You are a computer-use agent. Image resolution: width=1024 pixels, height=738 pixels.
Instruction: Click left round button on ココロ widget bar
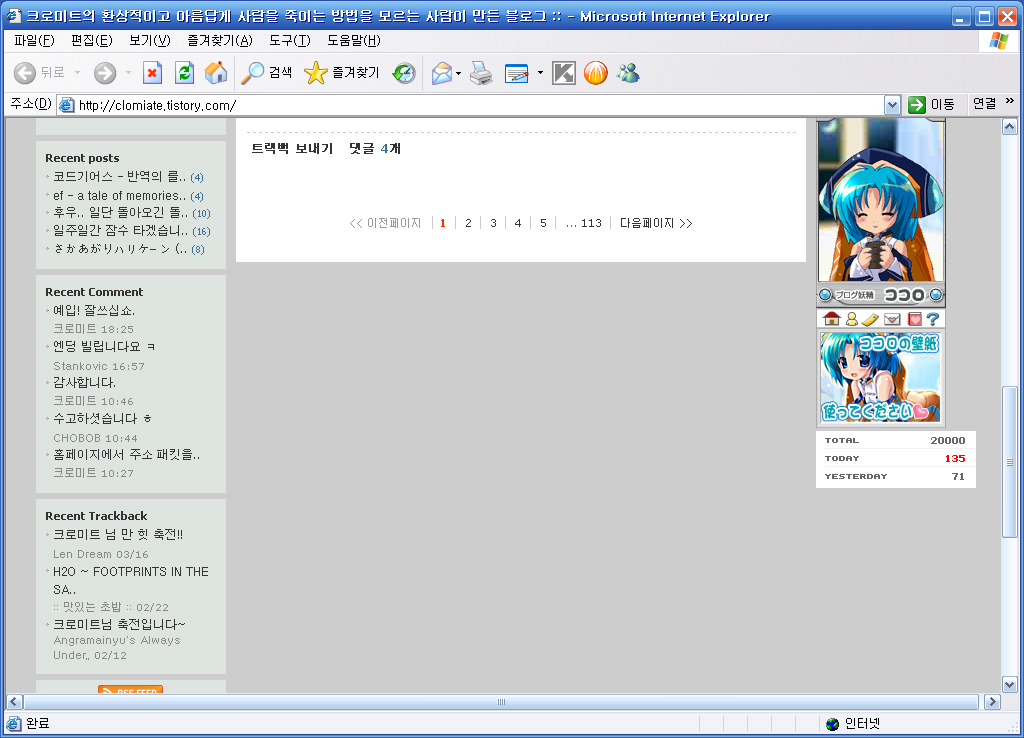(x=825, y=295)
